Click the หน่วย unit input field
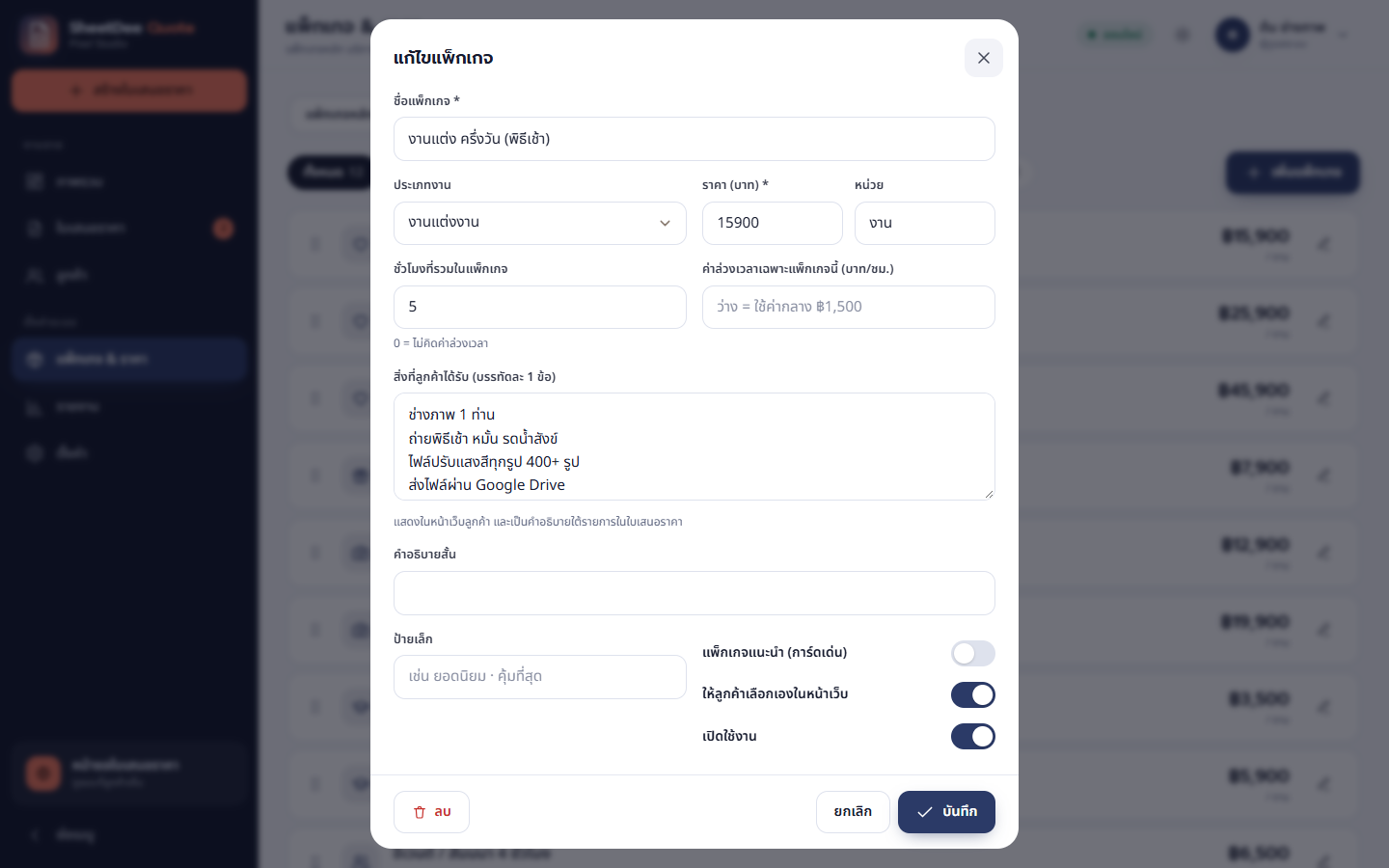This screenshot has height=868, width=1389. pos(924,223)
